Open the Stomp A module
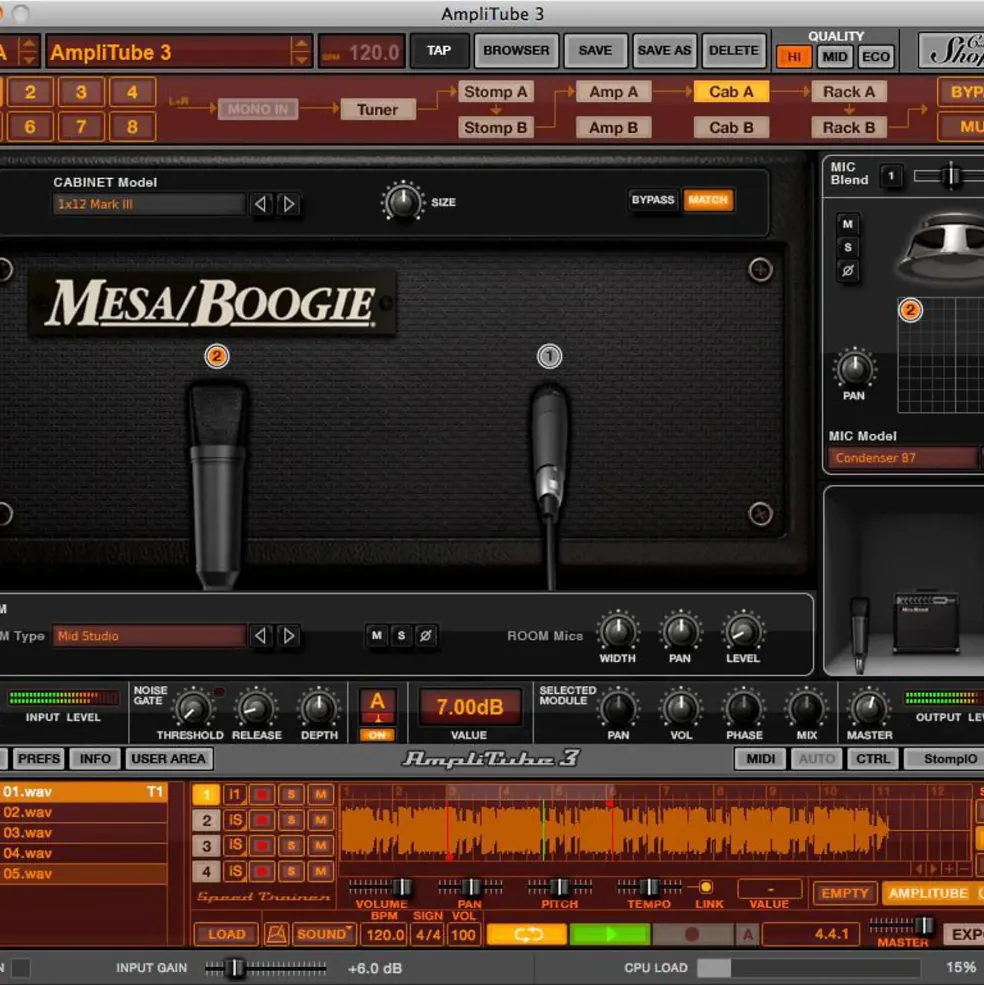 pyautogui.click(x=496, y=92)
